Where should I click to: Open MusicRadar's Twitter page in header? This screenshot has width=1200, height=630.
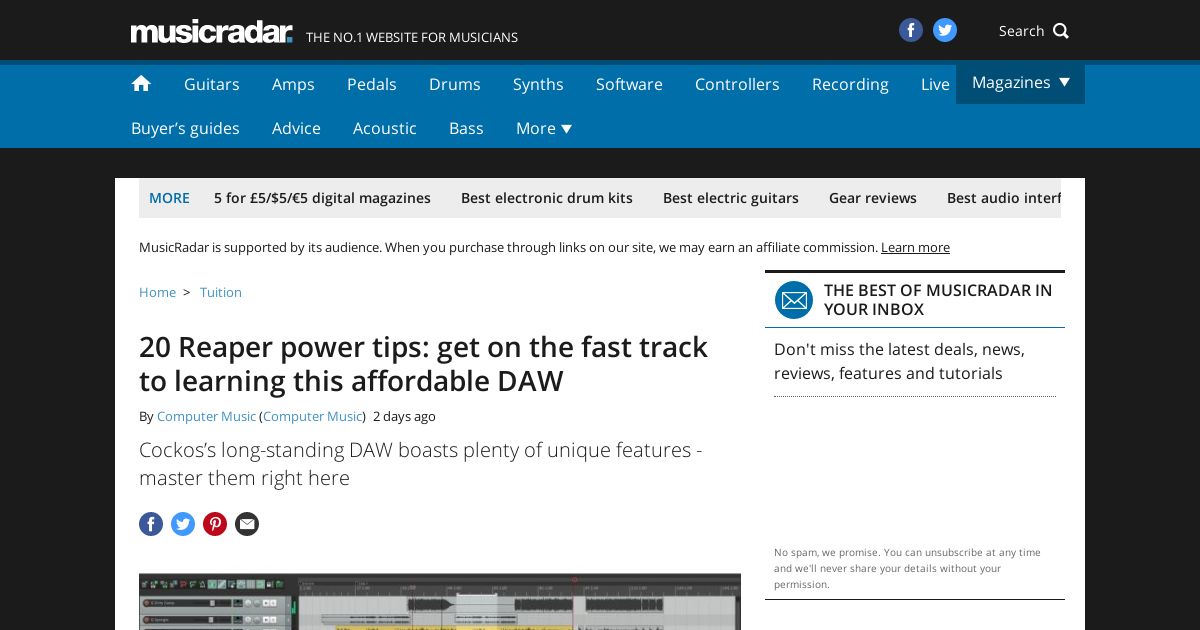tap(945, 30)
